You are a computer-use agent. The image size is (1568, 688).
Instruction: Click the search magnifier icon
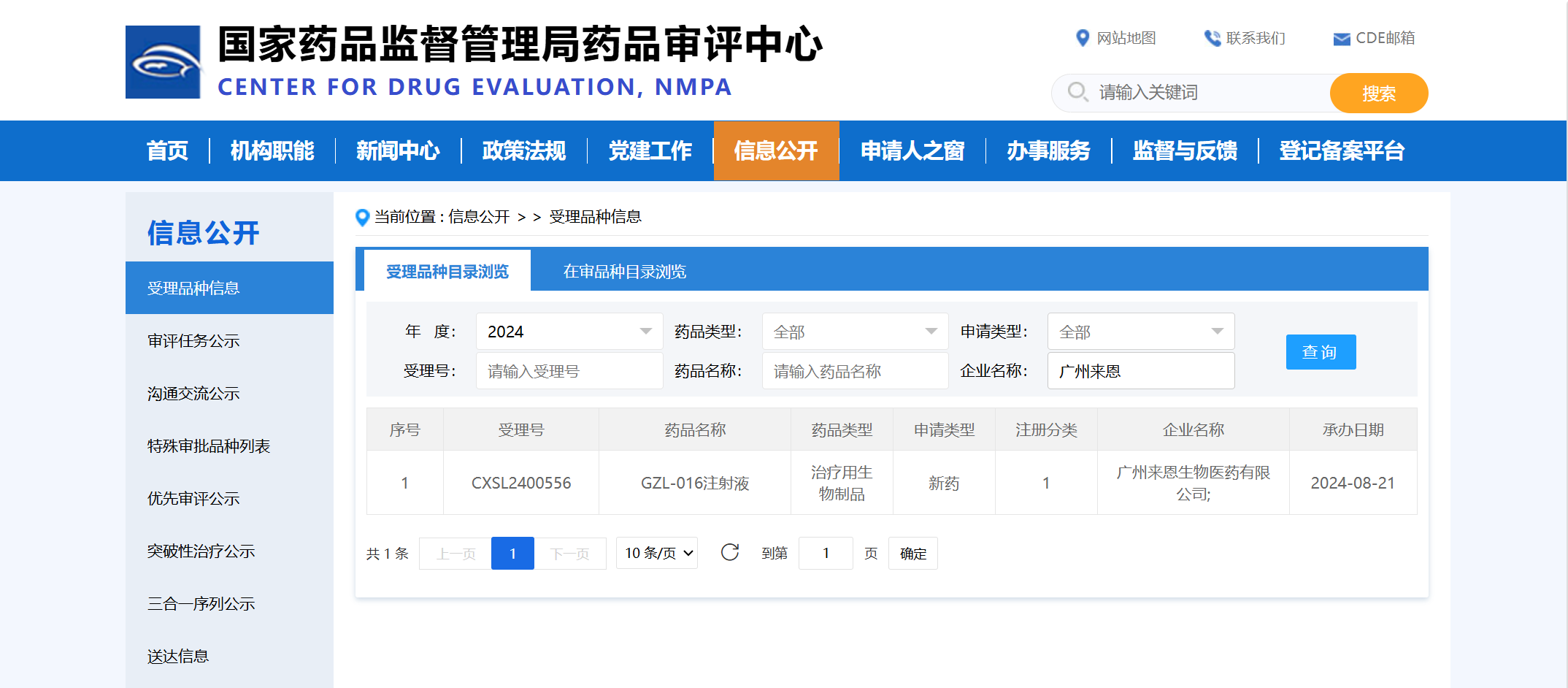(1077, 92)
